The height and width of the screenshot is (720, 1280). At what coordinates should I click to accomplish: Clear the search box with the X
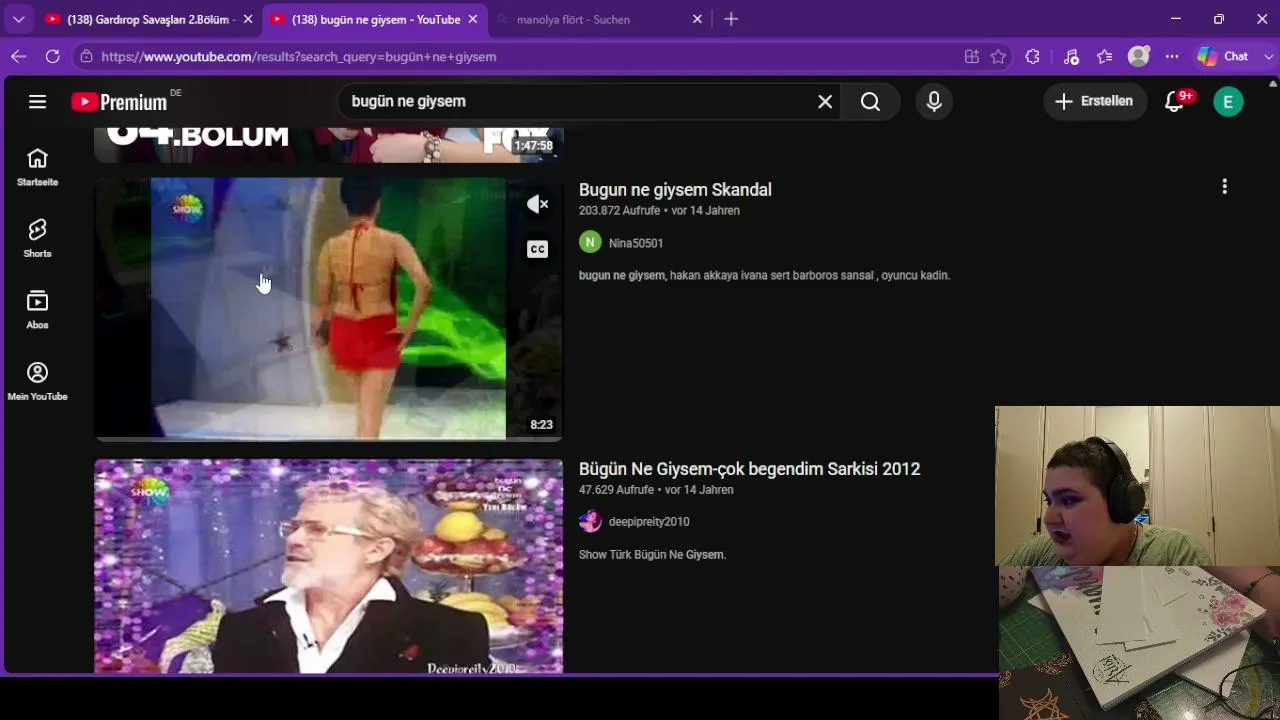tap(825, 101)
